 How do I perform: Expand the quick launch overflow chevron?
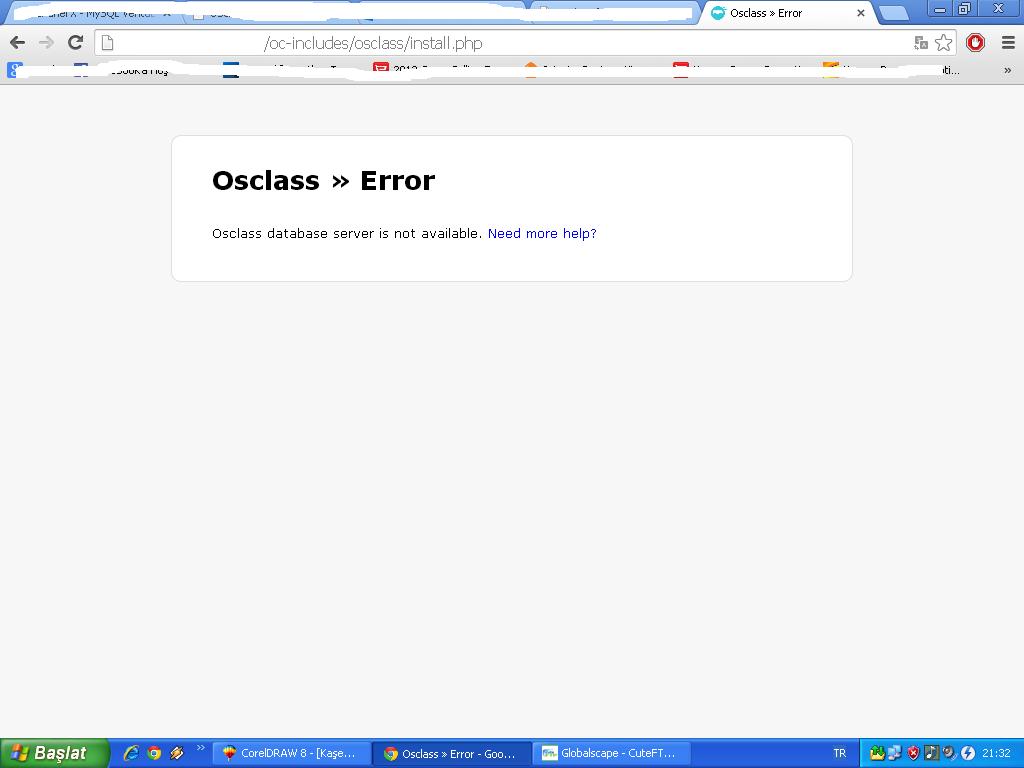point(200,748)
